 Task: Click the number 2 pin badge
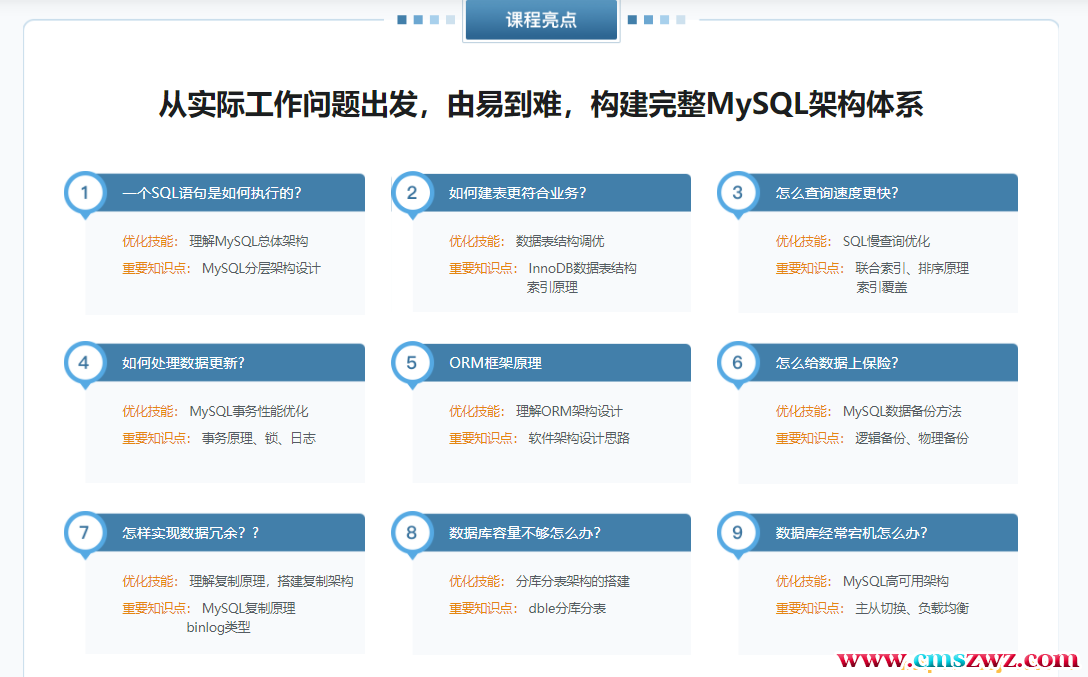[411, 193]
